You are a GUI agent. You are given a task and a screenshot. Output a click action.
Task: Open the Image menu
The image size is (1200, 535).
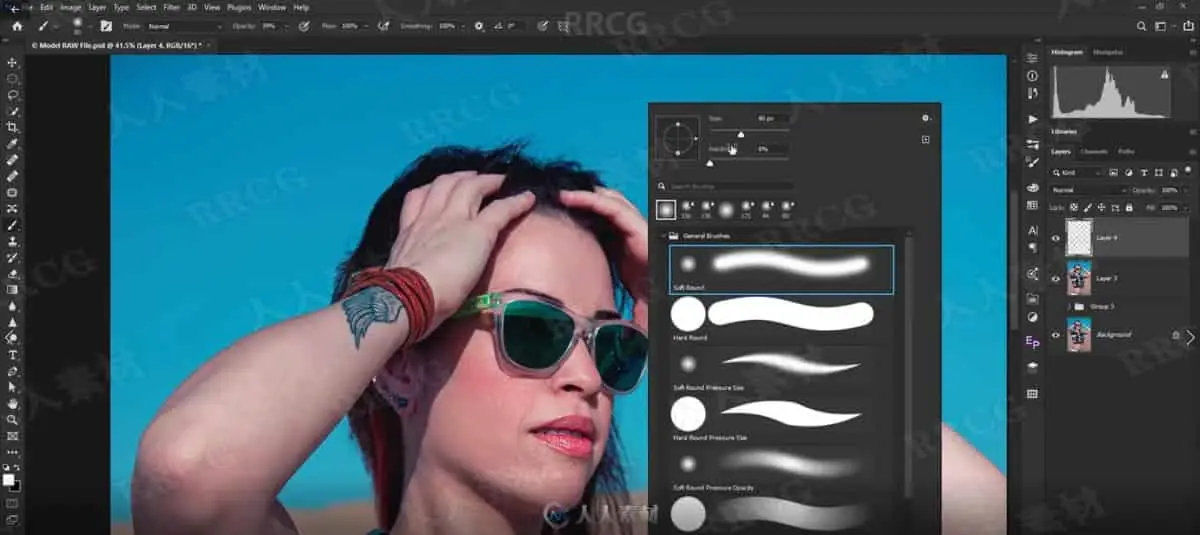point(70,7)
